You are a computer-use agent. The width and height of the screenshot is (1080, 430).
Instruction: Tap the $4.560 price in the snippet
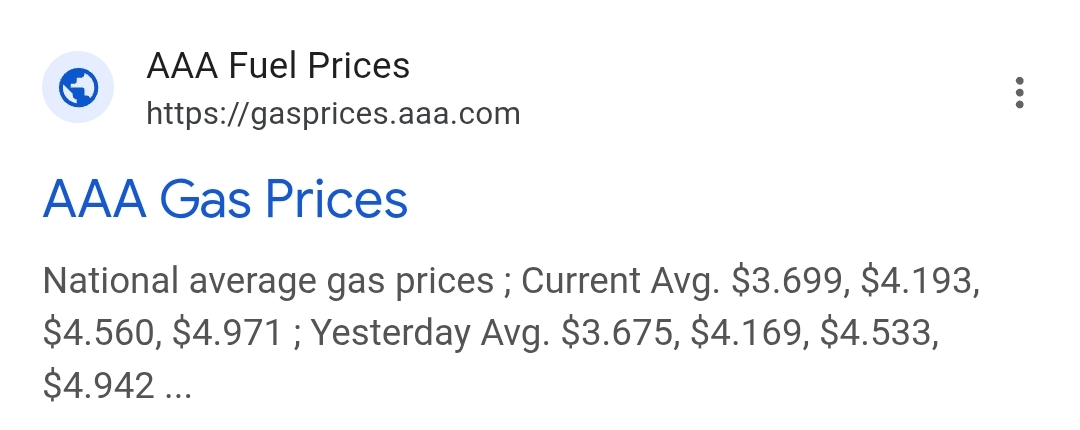pyautogui.click(x=100, y=333)
